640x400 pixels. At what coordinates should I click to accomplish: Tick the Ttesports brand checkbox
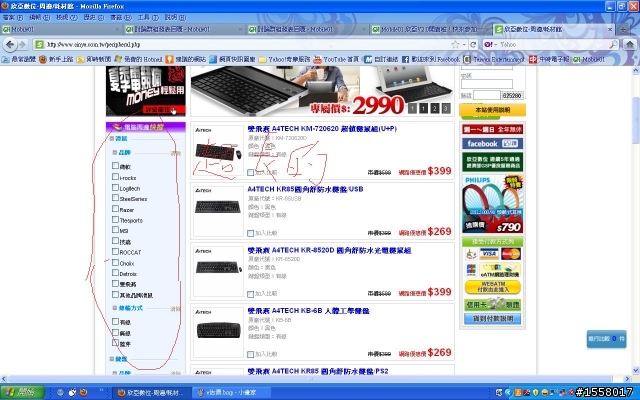pyautogui.click(x=116, y=219)
